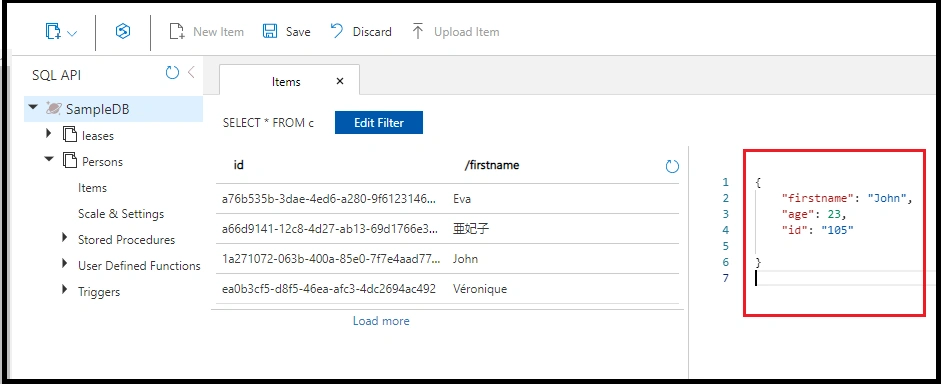Screen dimensions: 941x384
Task: Close the Items tab
Action: tap(340, 81)
